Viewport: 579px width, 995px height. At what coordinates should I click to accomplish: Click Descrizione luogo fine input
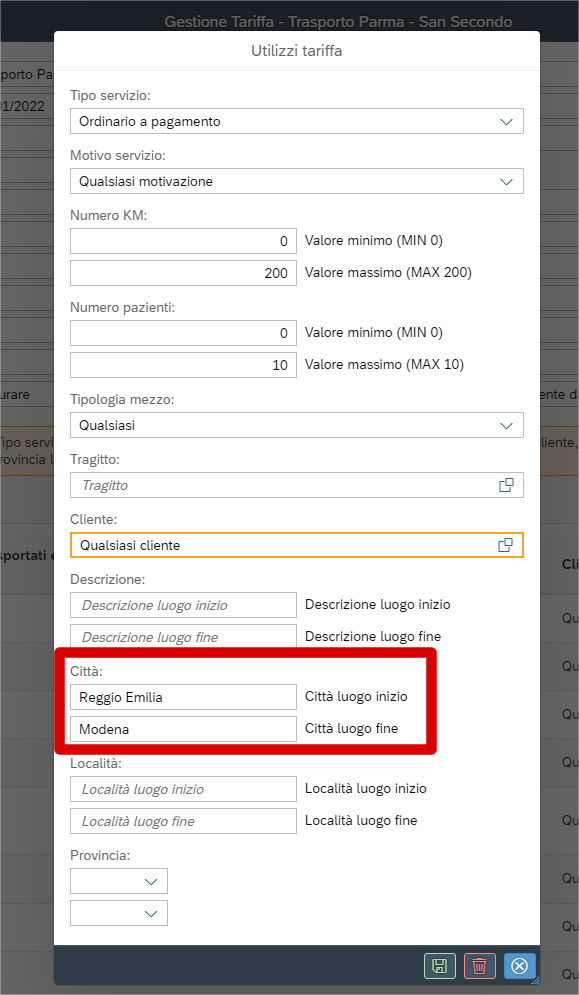click(183, 637)
